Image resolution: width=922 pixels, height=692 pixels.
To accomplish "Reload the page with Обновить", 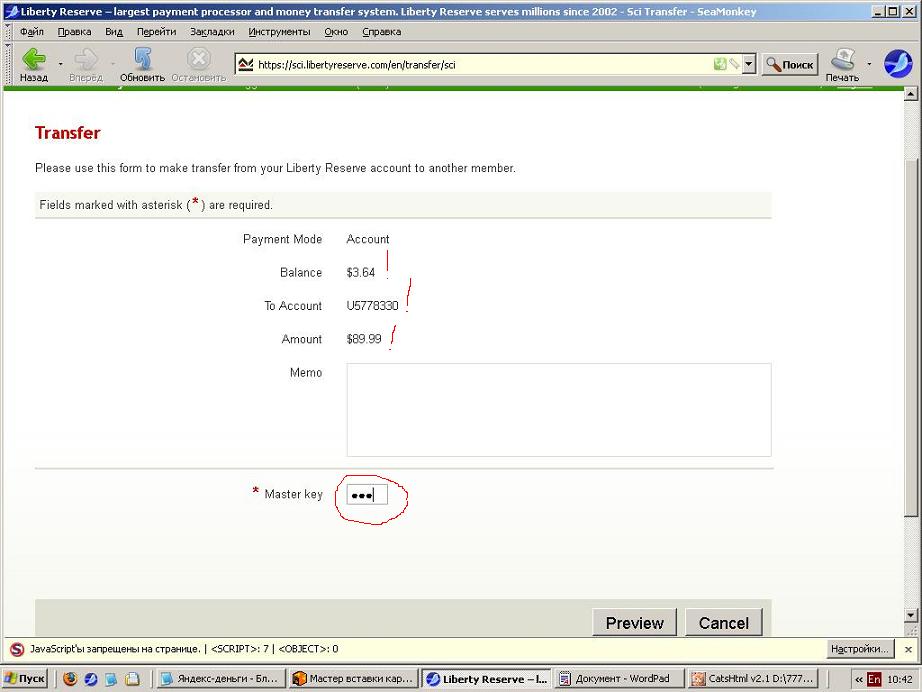I will (x=142, y=65).
